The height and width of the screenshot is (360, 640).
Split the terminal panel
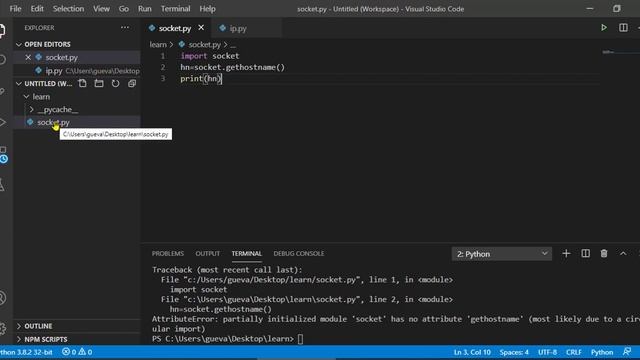(x=585, y=253)
